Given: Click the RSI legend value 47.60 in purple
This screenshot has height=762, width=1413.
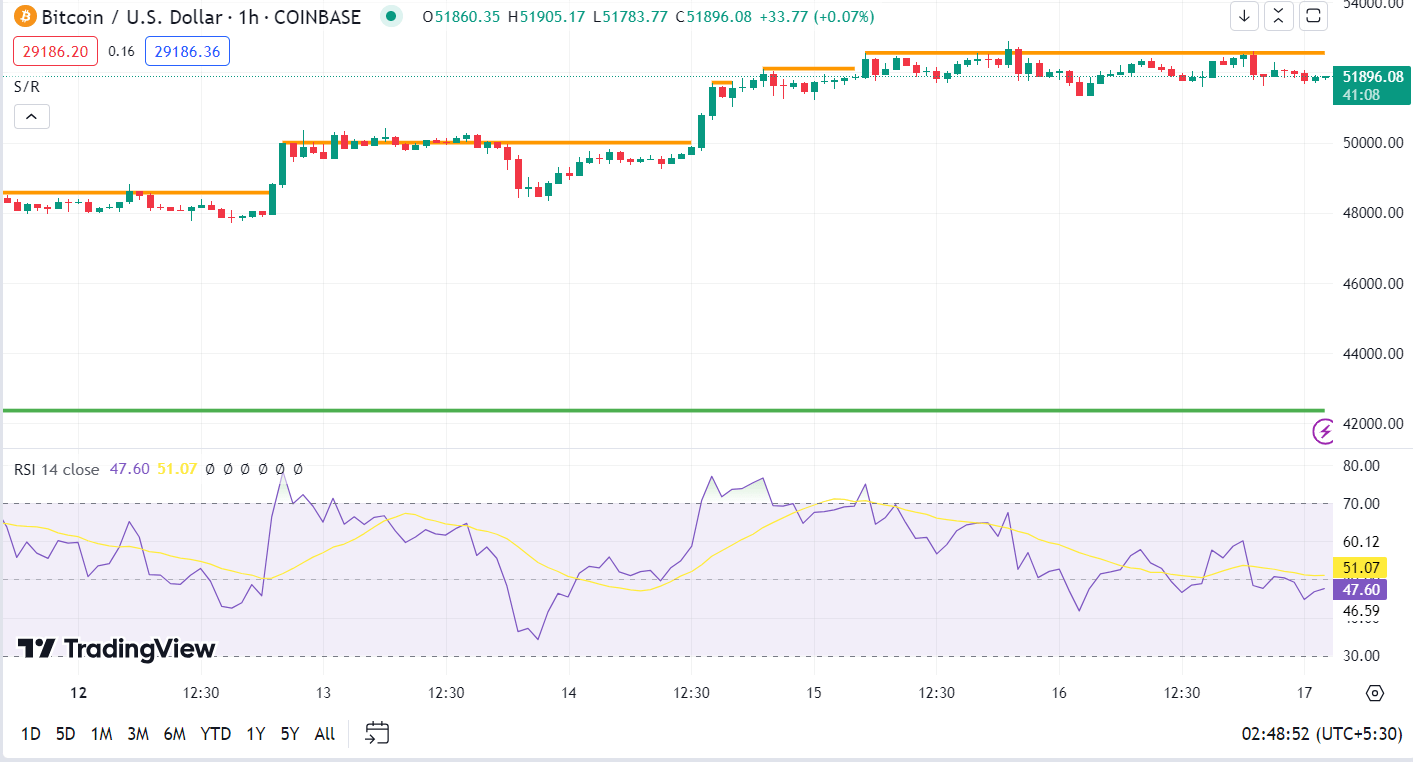Looking at the screenshot, I should pos(130,469).
